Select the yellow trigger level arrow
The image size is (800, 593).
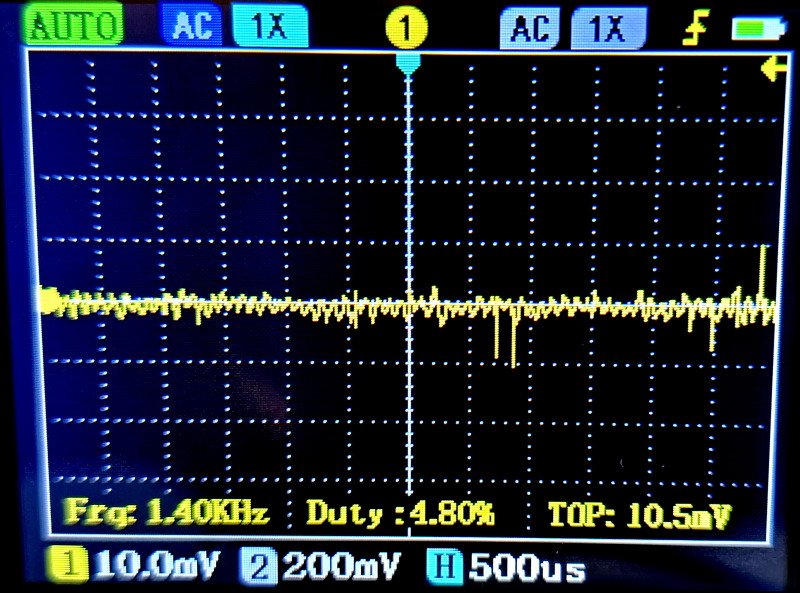770,69
